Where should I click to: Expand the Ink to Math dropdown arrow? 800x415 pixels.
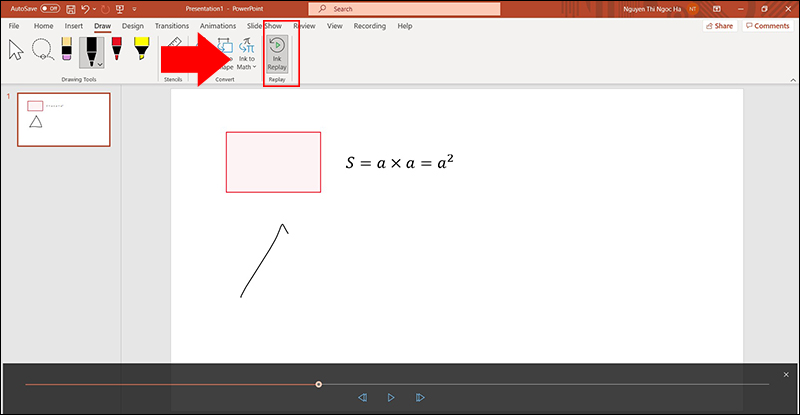tap(254, 67)
